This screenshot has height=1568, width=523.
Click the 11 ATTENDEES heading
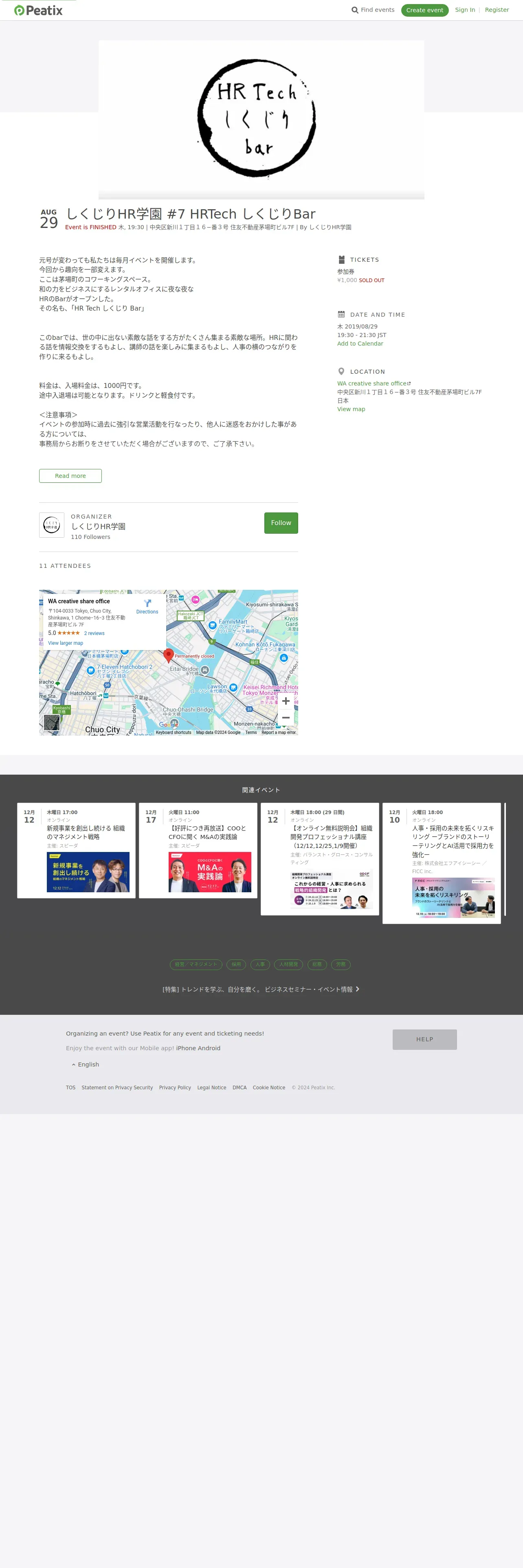[65, 566]
